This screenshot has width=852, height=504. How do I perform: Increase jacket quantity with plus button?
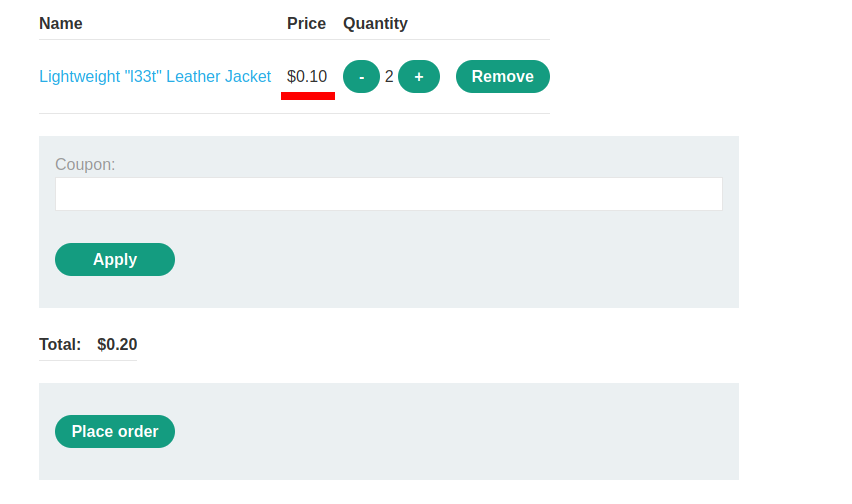pos(419,77)
